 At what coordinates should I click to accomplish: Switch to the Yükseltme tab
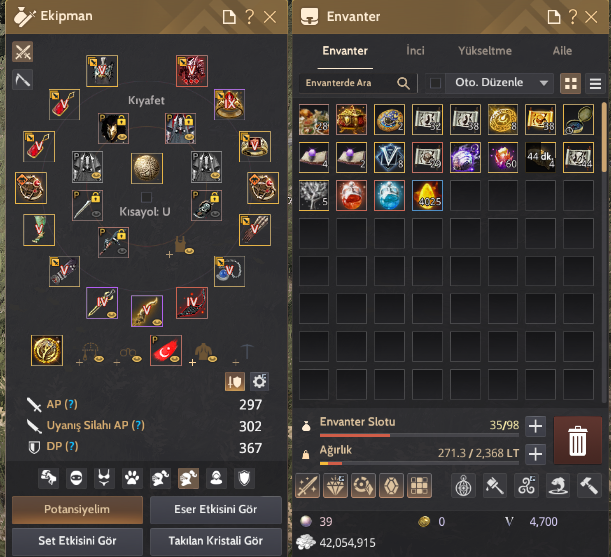coord(485,51)
